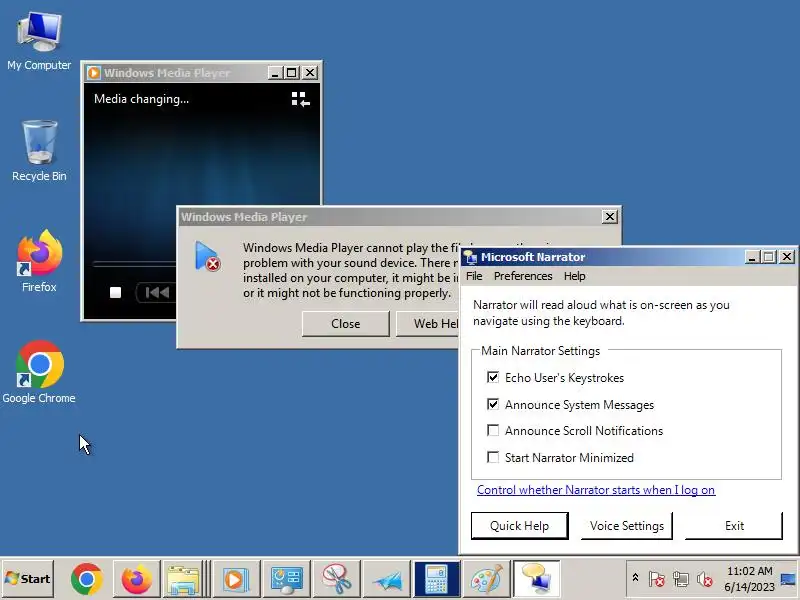Viewport: 800px width, 600px height.
Task: Click the Quick Help button
Action: [x=519, y=526]
